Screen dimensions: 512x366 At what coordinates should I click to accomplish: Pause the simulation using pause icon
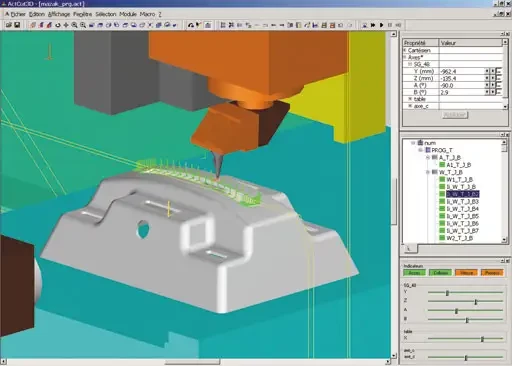pos(390,25)
